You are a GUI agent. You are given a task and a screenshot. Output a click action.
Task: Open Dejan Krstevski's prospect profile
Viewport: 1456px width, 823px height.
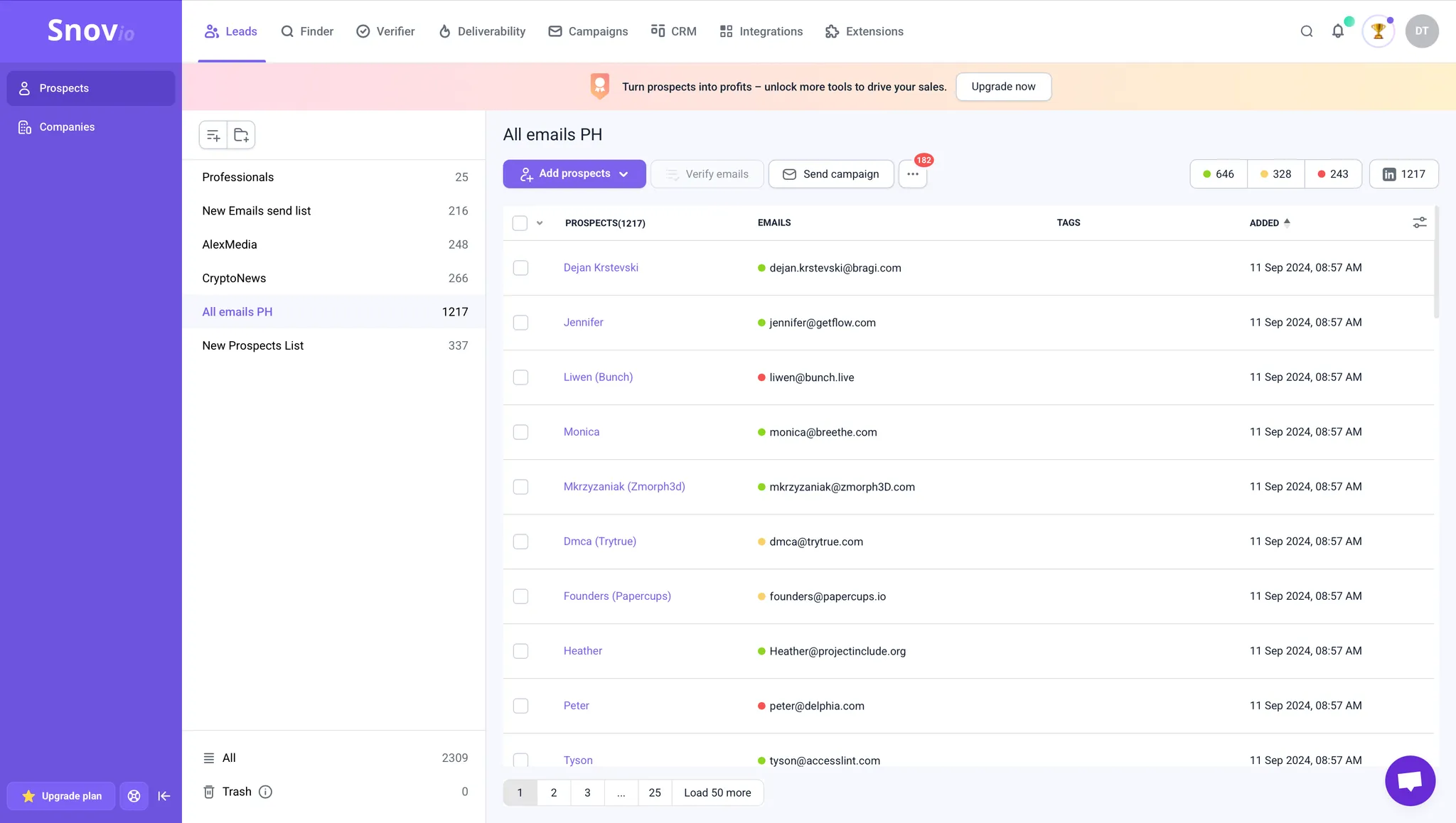coord(601,268)
